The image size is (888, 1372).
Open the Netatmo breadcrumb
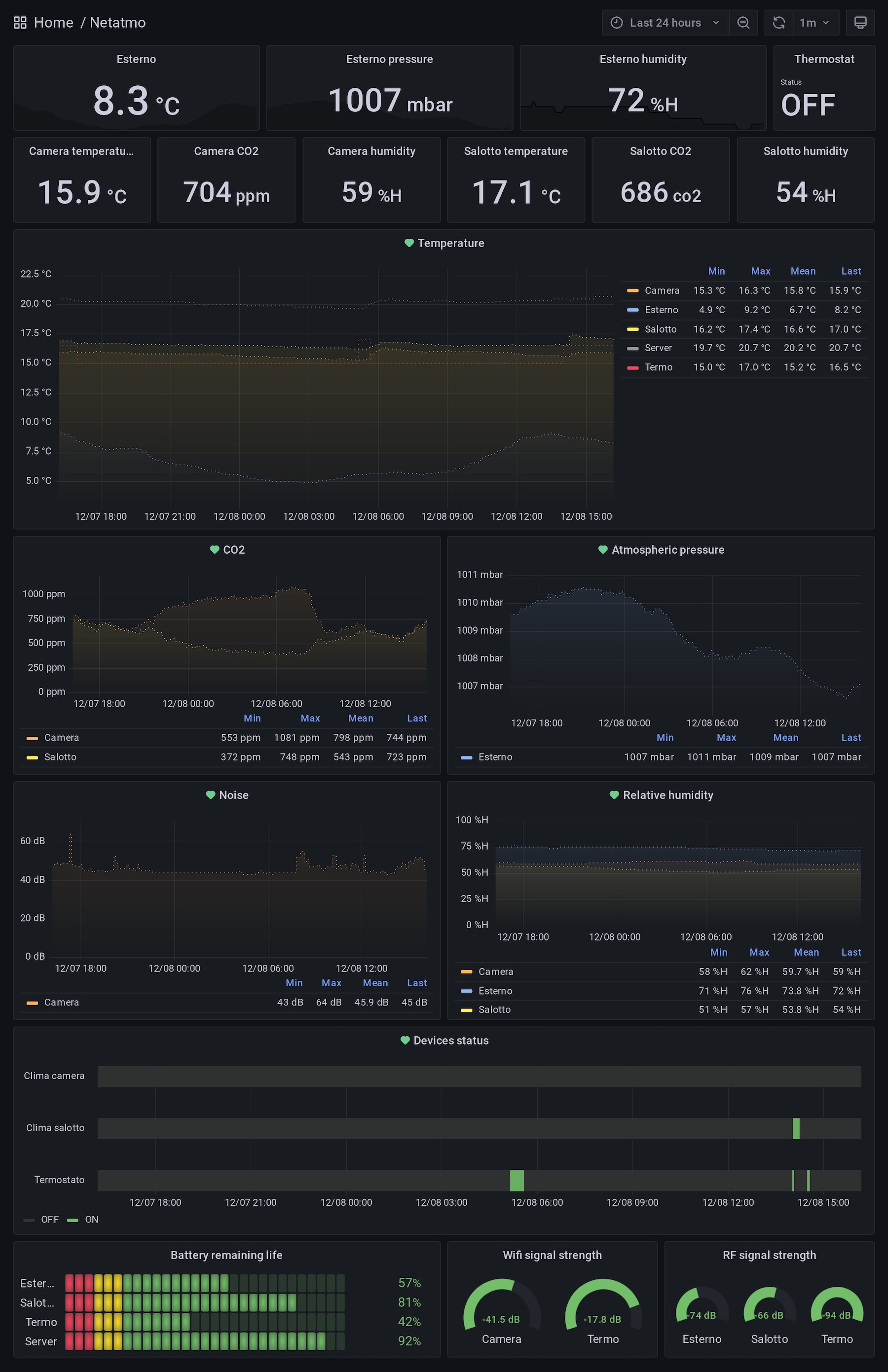coord(117,23)
